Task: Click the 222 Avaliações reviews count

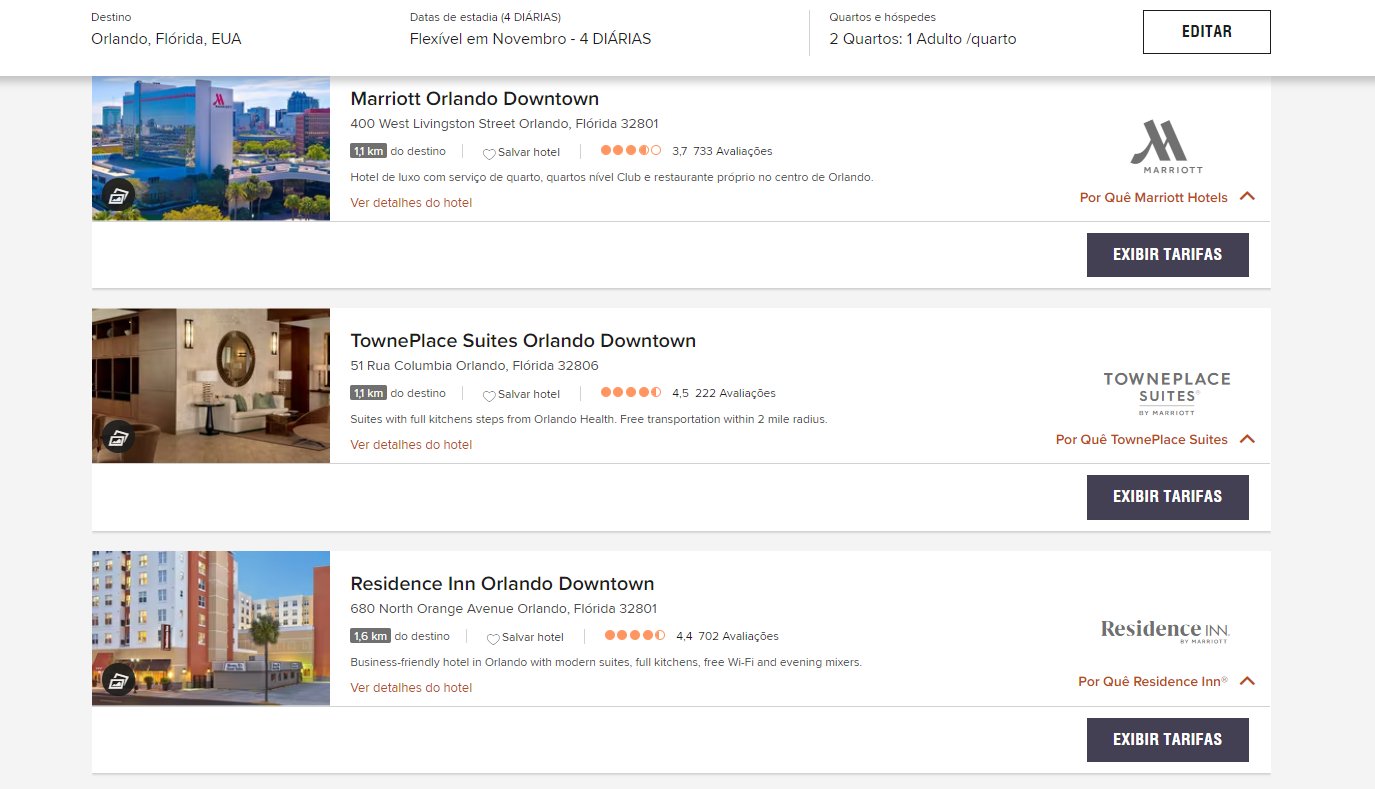Action: coord(735,394)
